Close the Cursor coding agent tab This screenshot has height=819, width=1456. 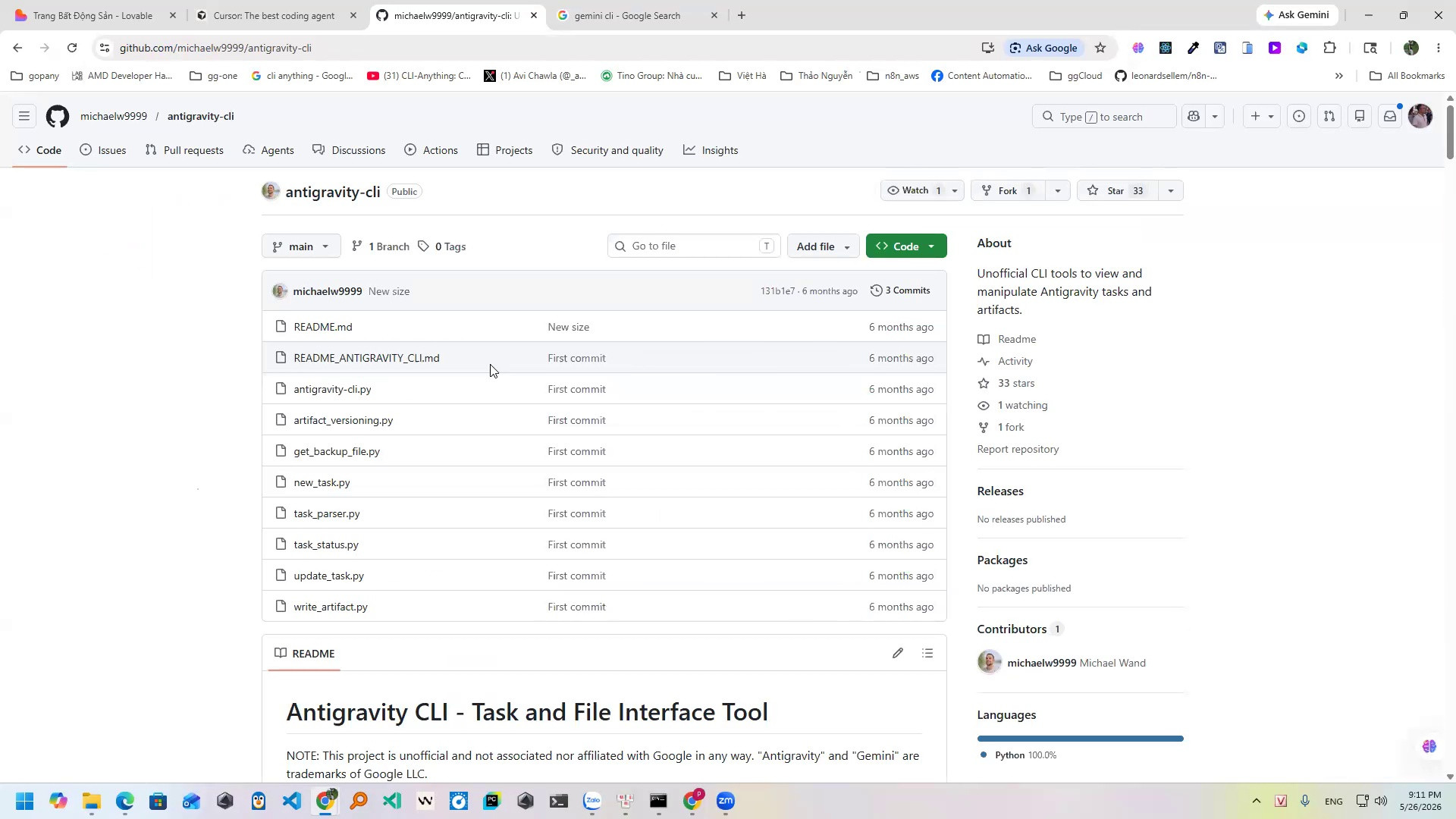click(353, 15)
